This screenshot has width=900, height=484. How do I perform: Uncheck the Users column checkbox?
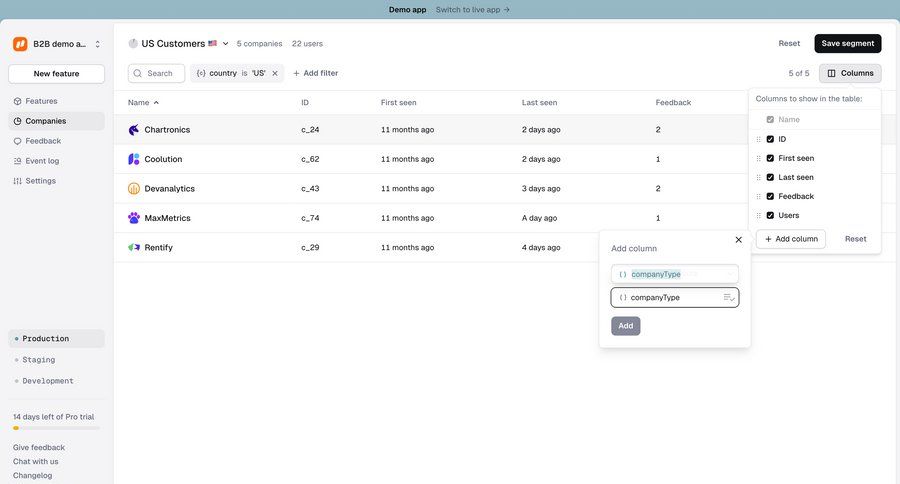pyautogui.click(x=770, y=215)
